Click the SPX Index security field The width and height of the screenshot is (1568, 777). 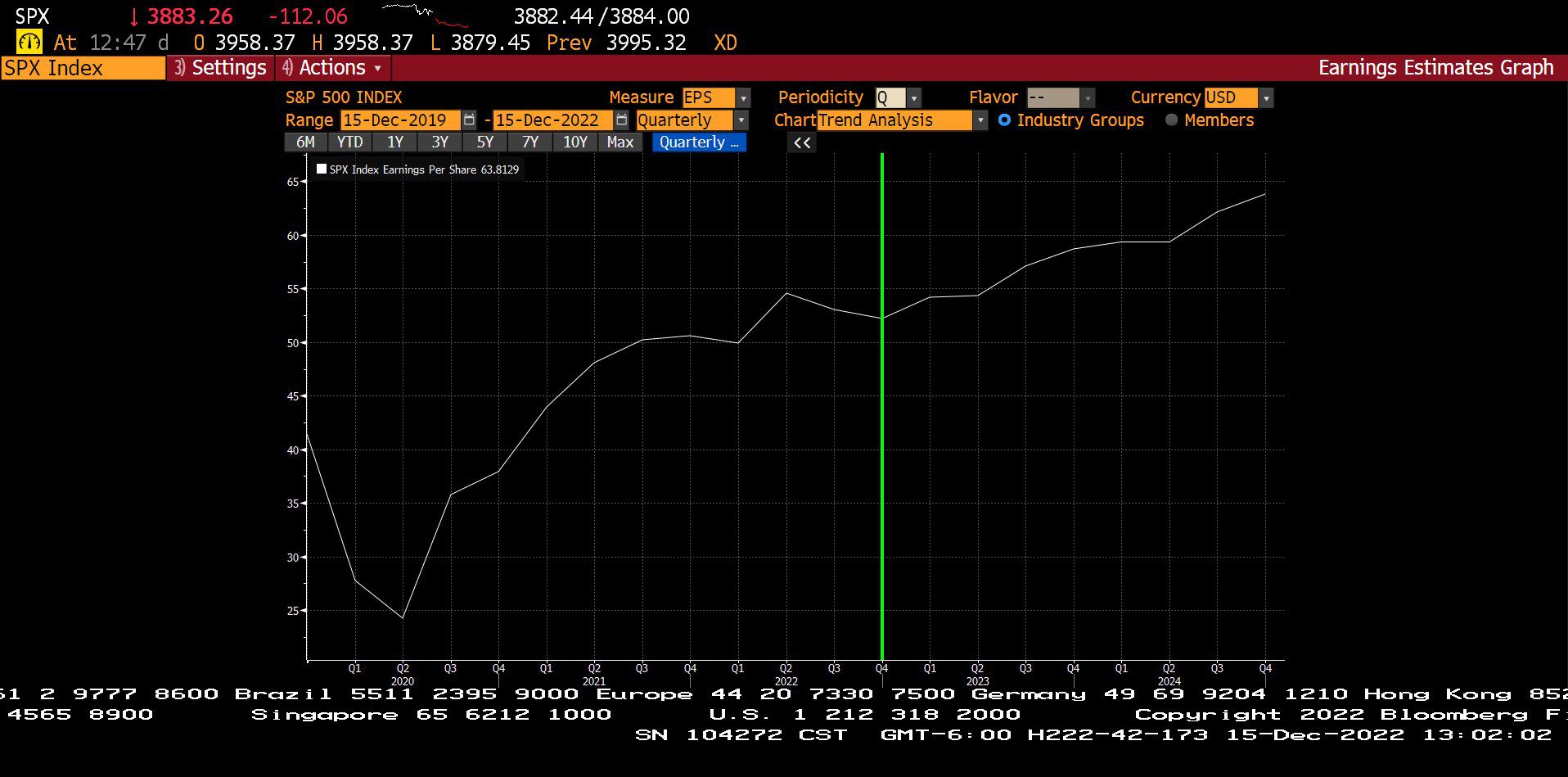point(83,68)
